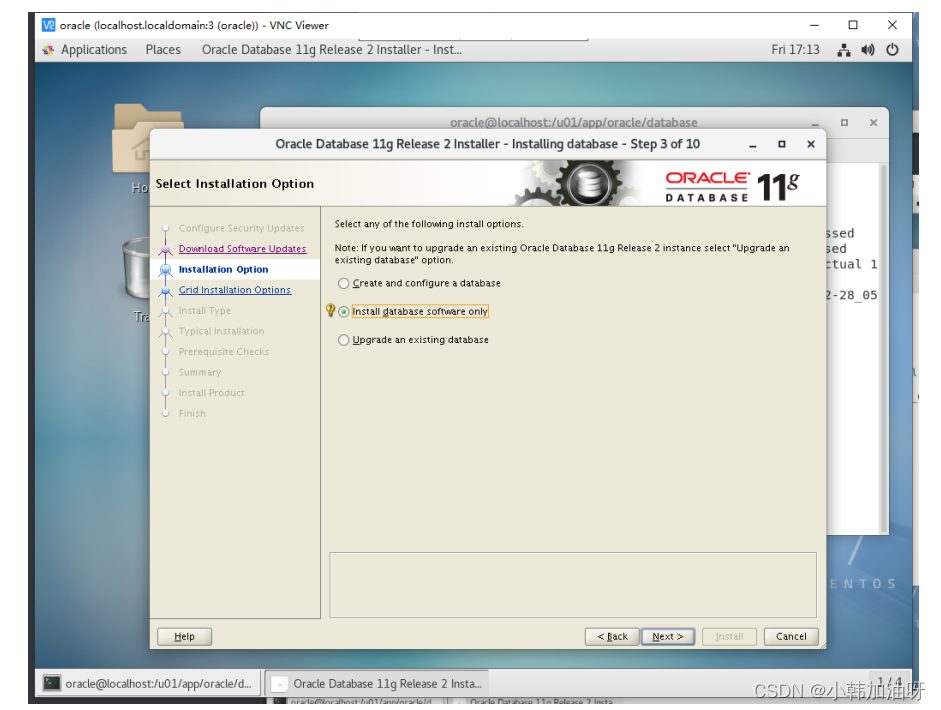Image resolution: width=941 pixels, height=710 pixels.
Task: Show the clock reading Fri 17:13
Action: tap(795, 50)
